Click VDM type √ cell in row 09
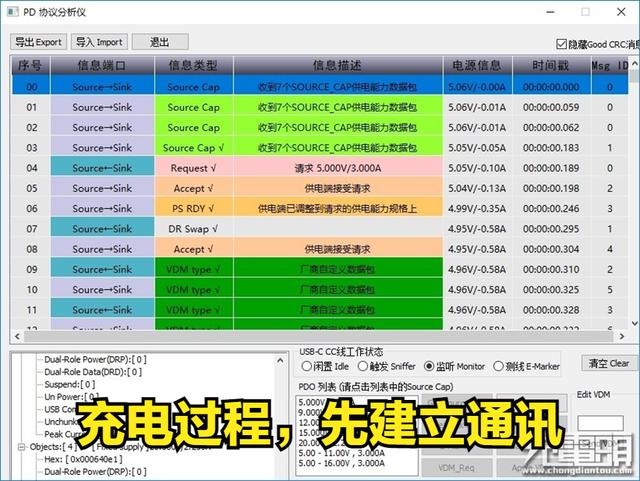Viewport: 640px width, 481px height. [194, 269]
